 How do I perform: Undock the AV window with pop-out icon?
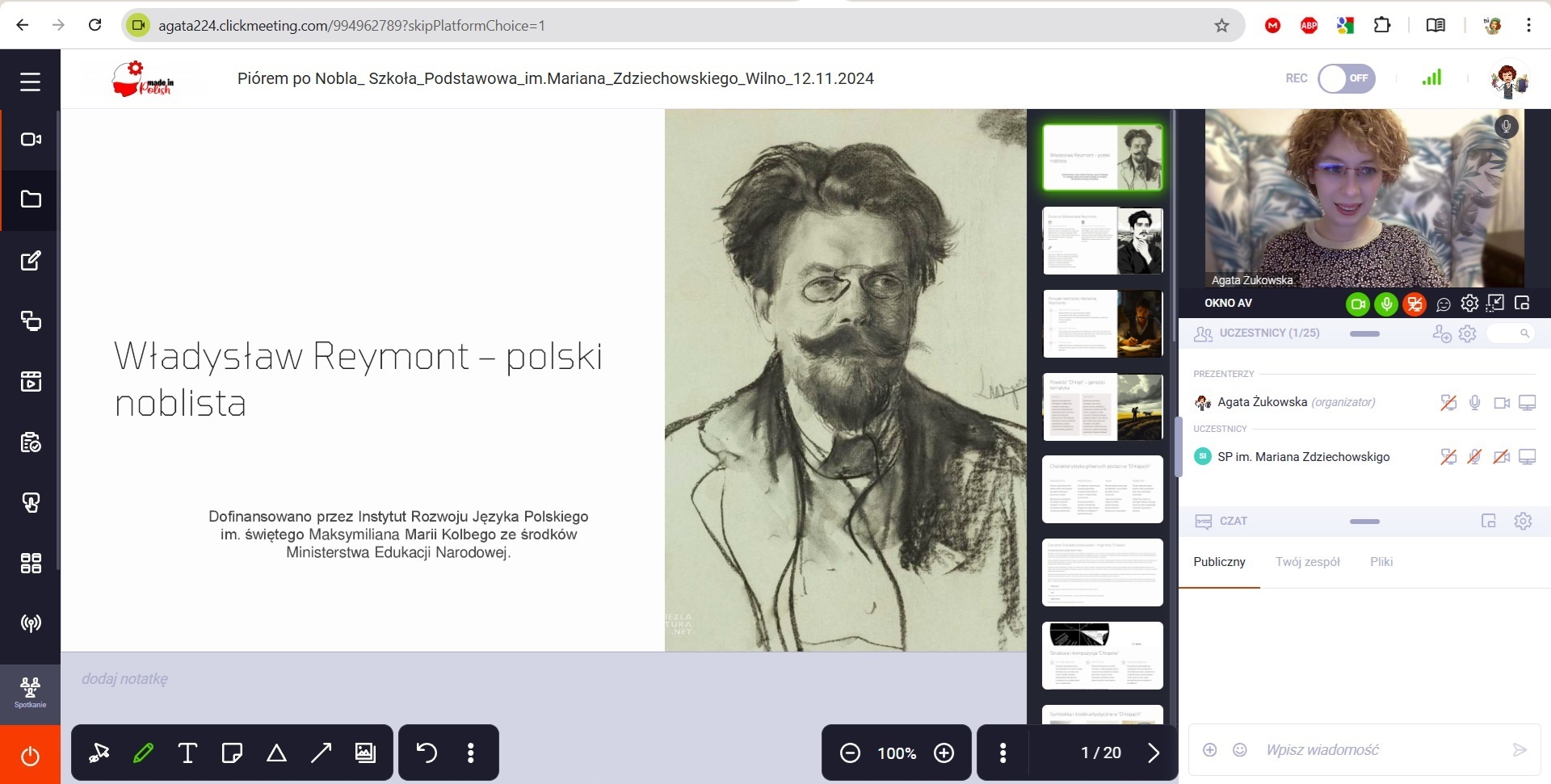pyautogui.click(x=1523, y=304)
